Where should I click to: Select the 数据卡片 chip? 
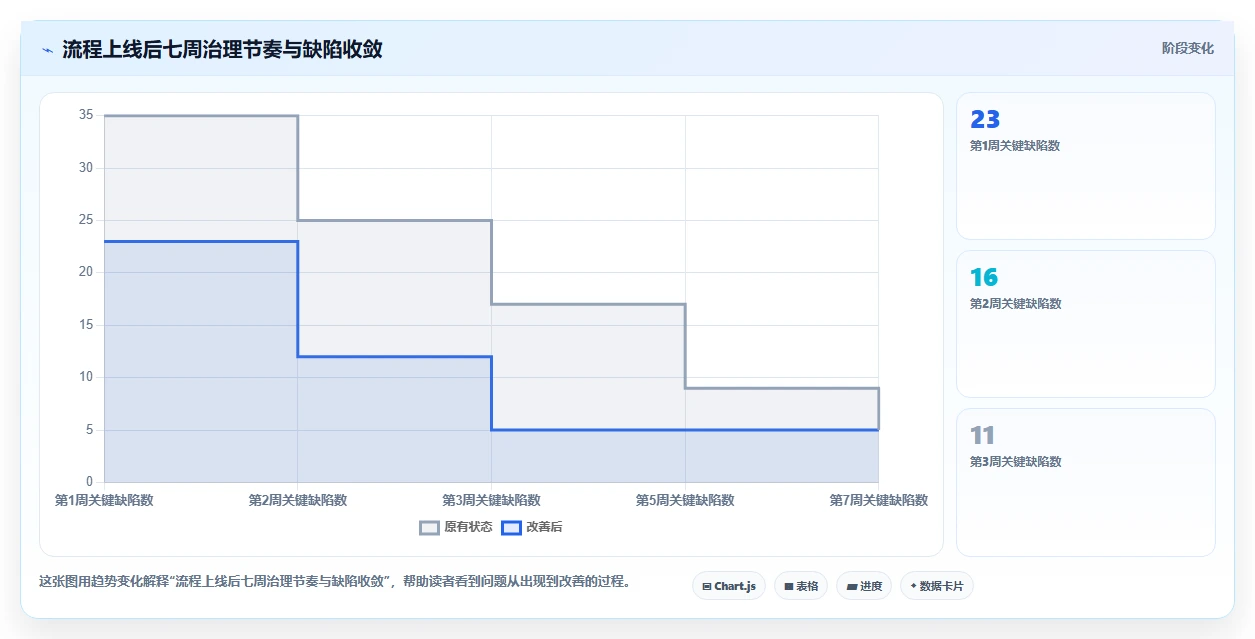(x=937, y=586)
